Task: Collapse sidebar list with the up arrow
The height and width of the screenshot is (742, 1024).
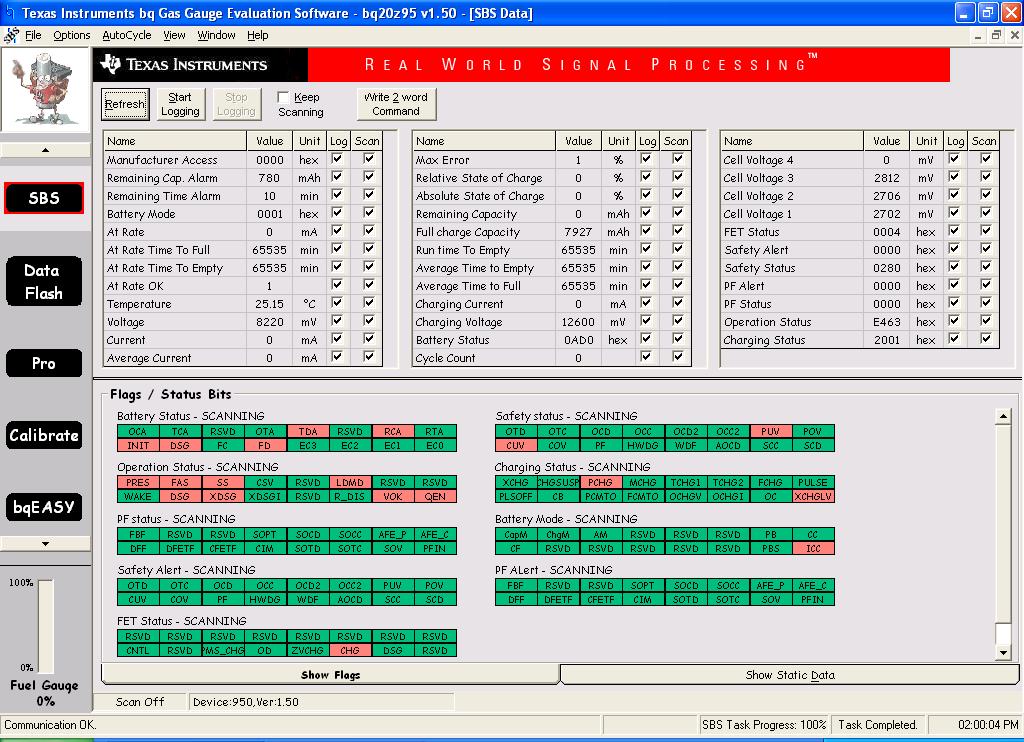Action: pos(45,150)
